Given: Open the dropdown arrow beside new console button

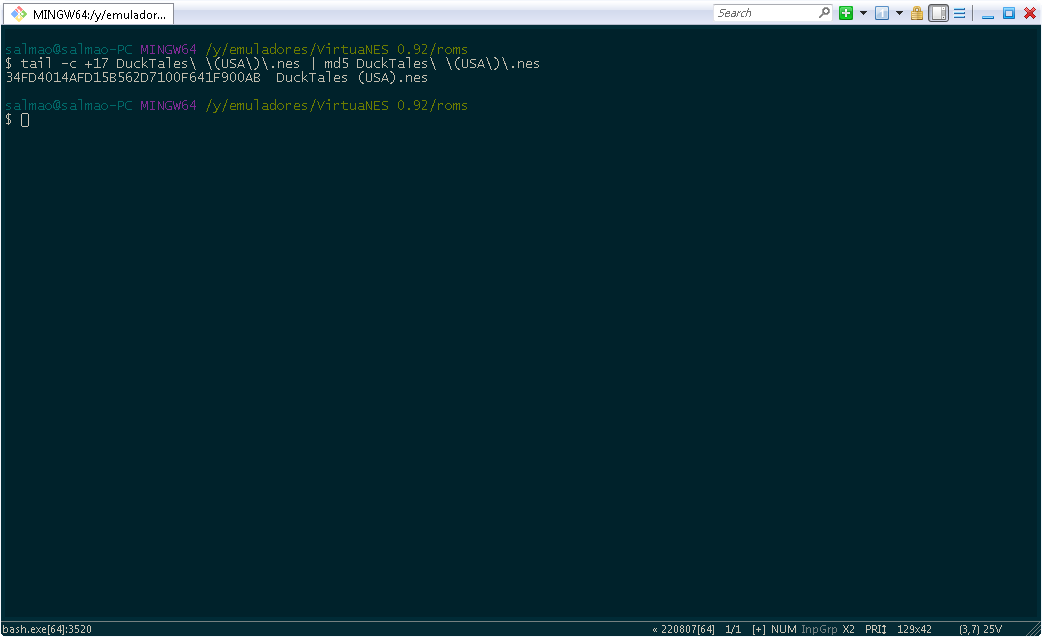Looking at the screenshot, I should tap(863, 13).
